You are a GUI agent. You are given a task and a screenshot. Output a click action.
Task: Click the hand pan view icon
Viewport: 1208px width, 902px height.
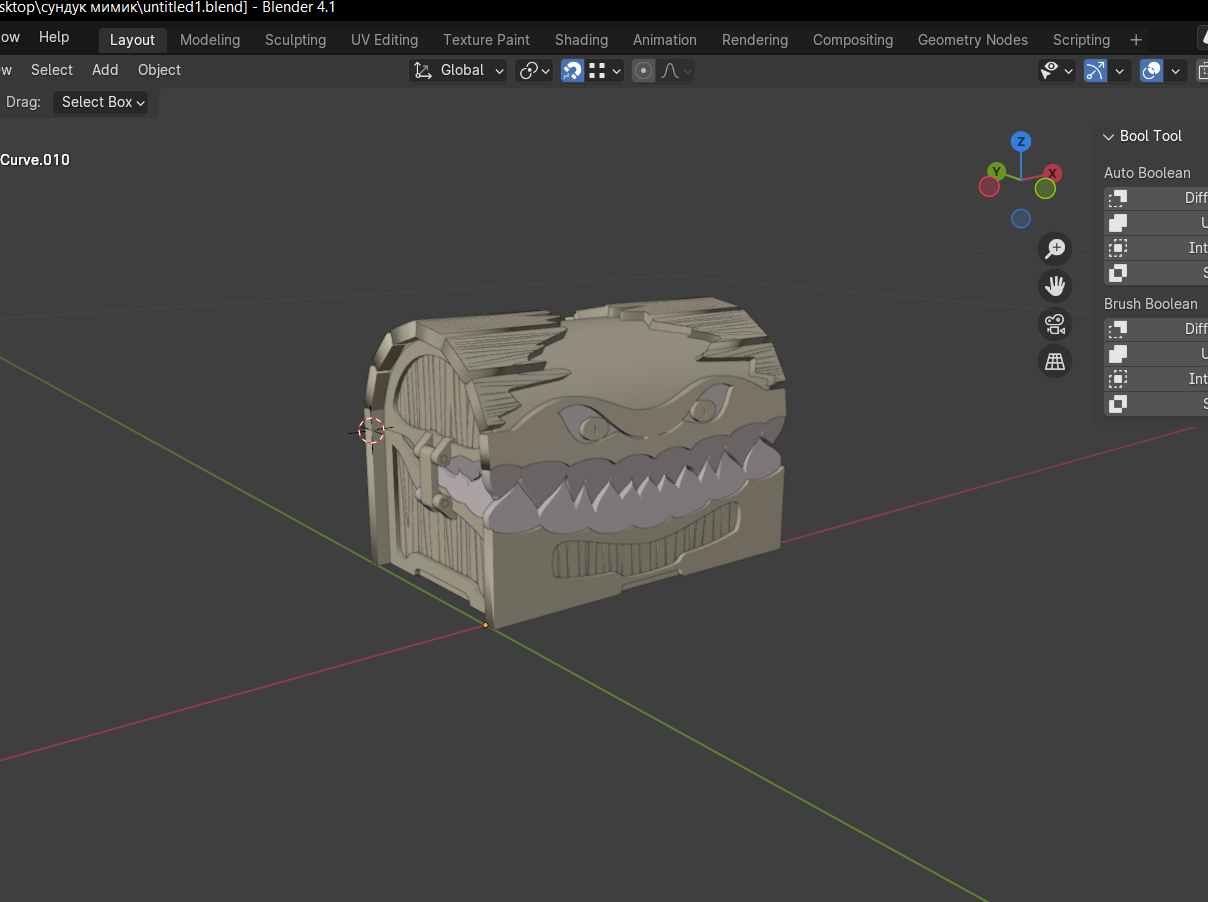pyautogui.click(x=1055, y=286)
